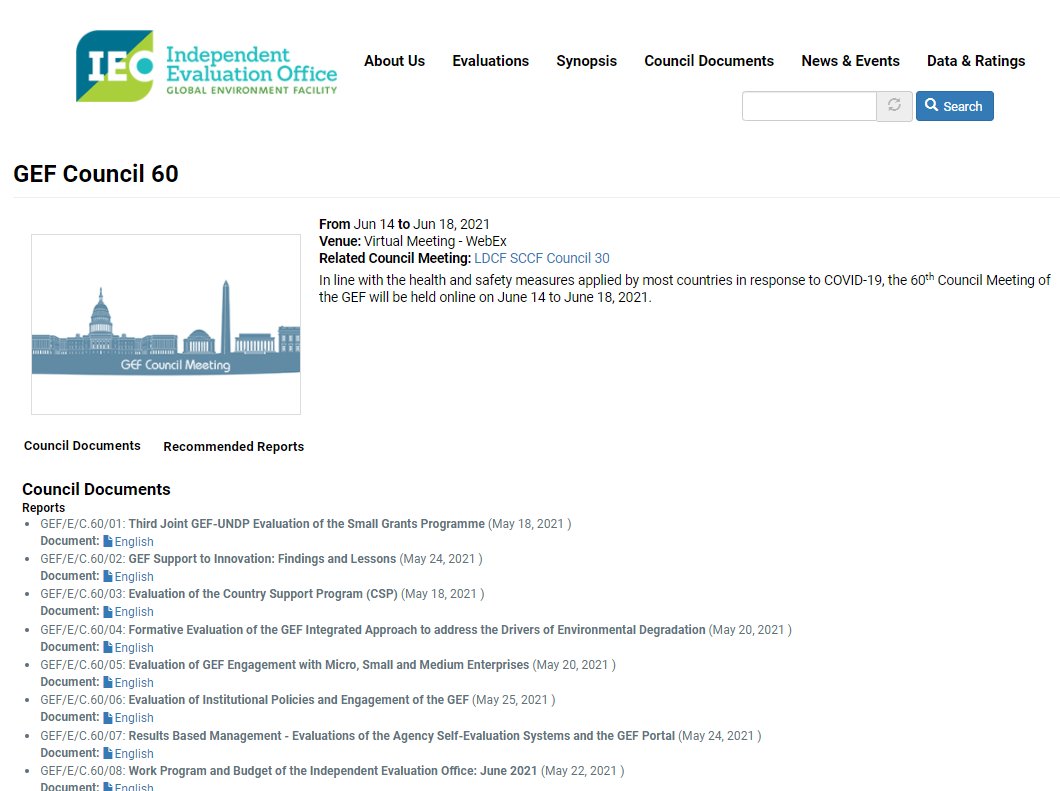1060x791 pixels.
Task: Click Evaluation of Institutional Policies title
Action: click(x=298, y=700)
